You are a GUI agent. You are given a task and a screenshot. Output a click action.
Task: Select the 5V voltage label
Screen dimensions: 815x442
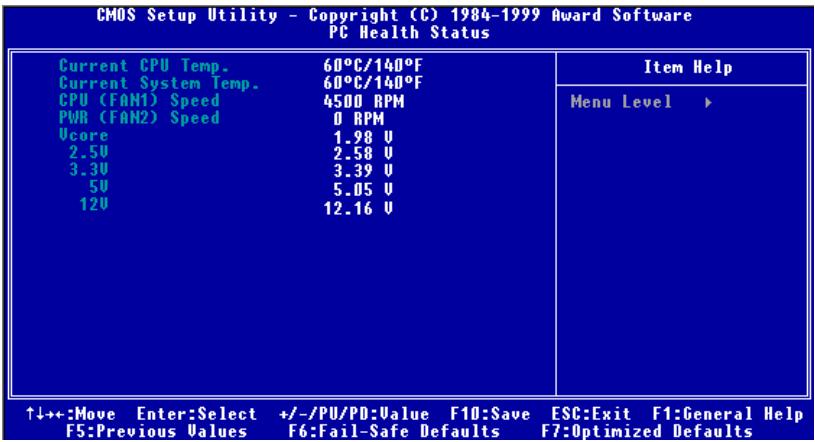tap(99, 186)
